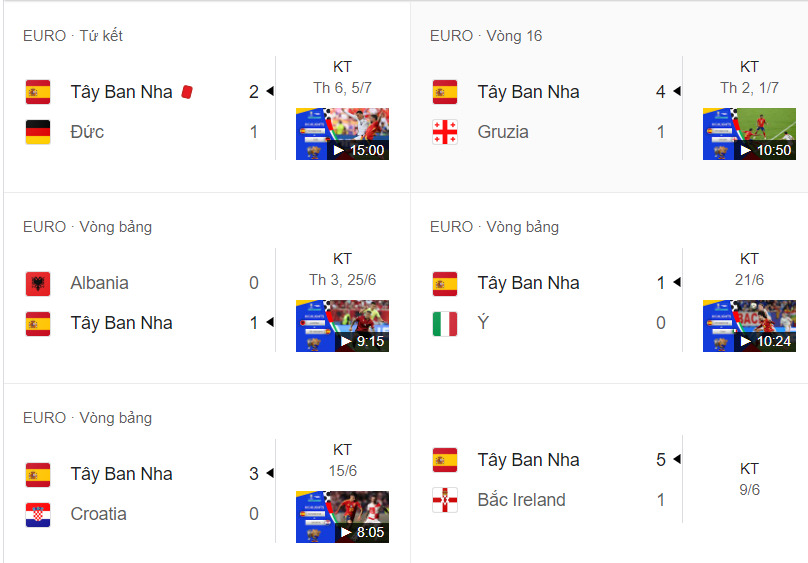Open the 9:15 Albania match highlight thumbnail
This screenshot has width=808, height=563.
coord(342,325)
